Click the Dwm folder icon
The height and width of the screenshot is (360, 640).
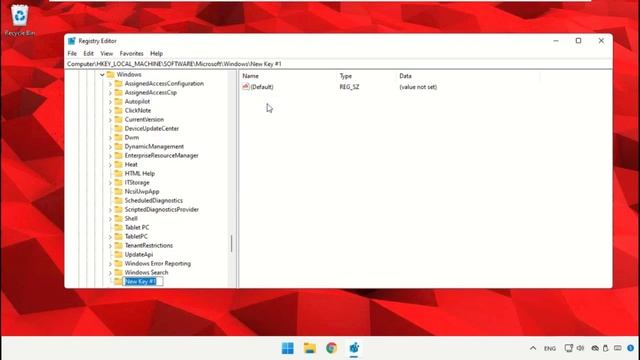point(118,137)
